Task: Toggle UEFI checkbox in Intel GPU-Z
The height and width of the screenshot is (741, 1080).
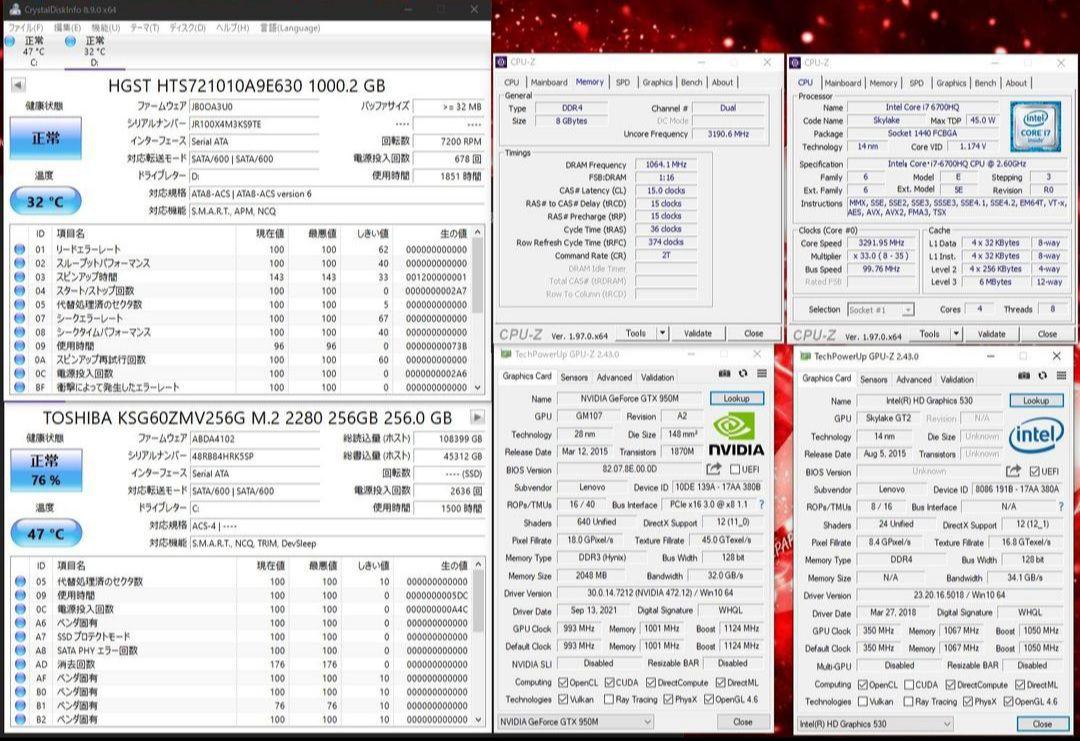Action: click(1035, 472)
